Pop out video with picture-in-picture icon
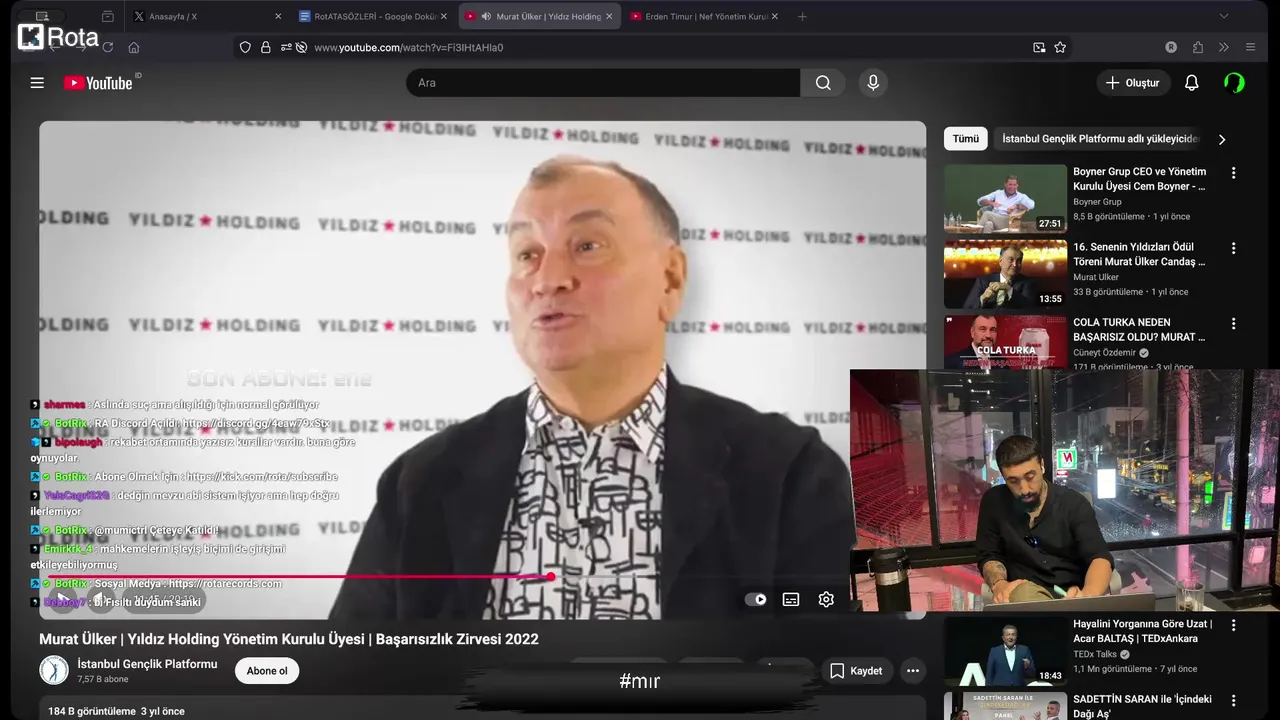The width and height of the screenshot is (1280, 720). coord(1039,47)
